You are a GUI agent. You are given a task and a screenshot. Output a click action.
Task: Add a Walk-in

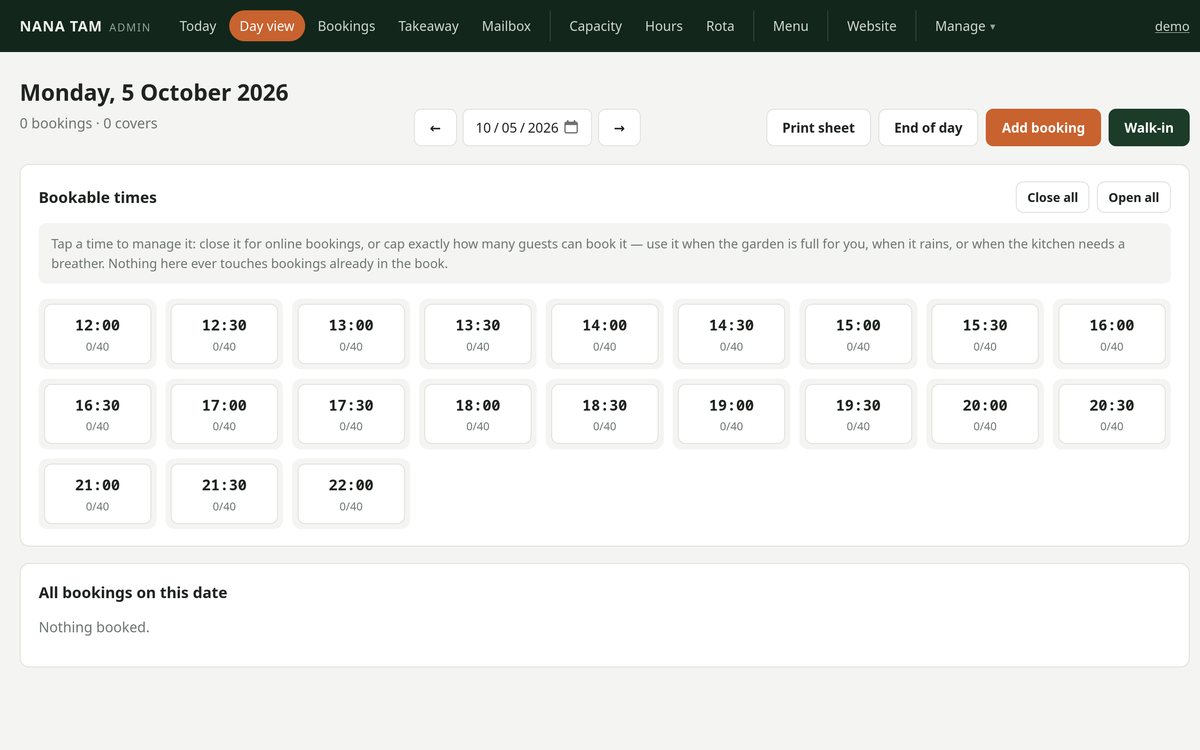[x=1149, y=128]
